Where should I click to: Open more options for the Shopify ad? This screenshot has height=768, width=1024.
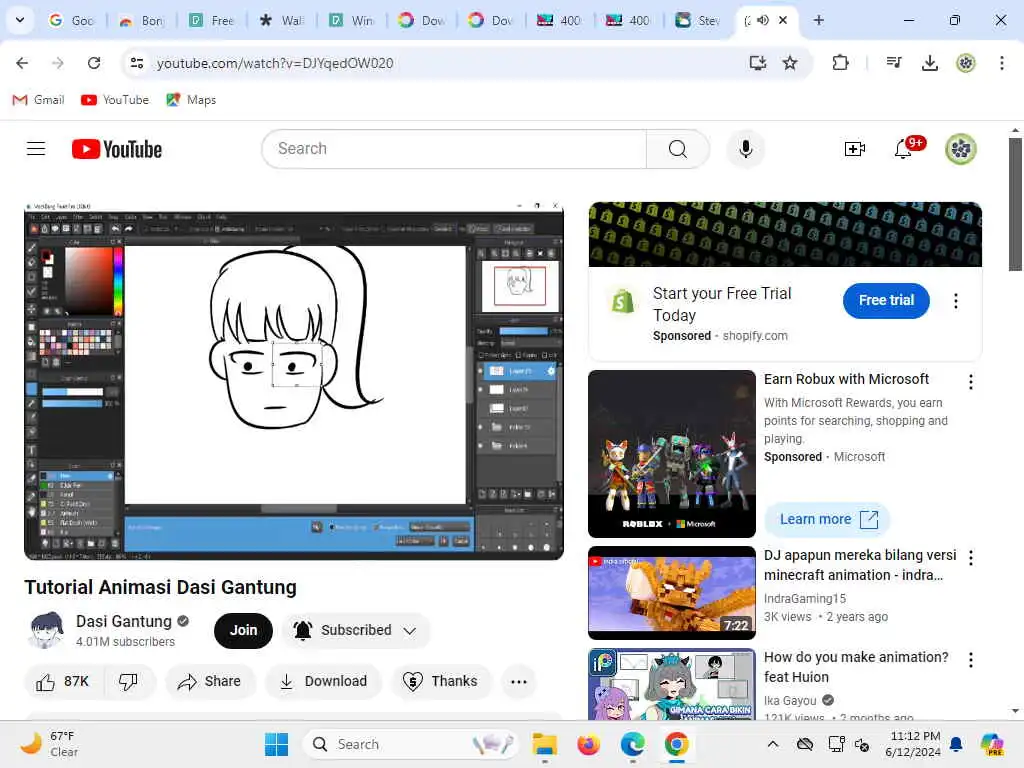955,301
